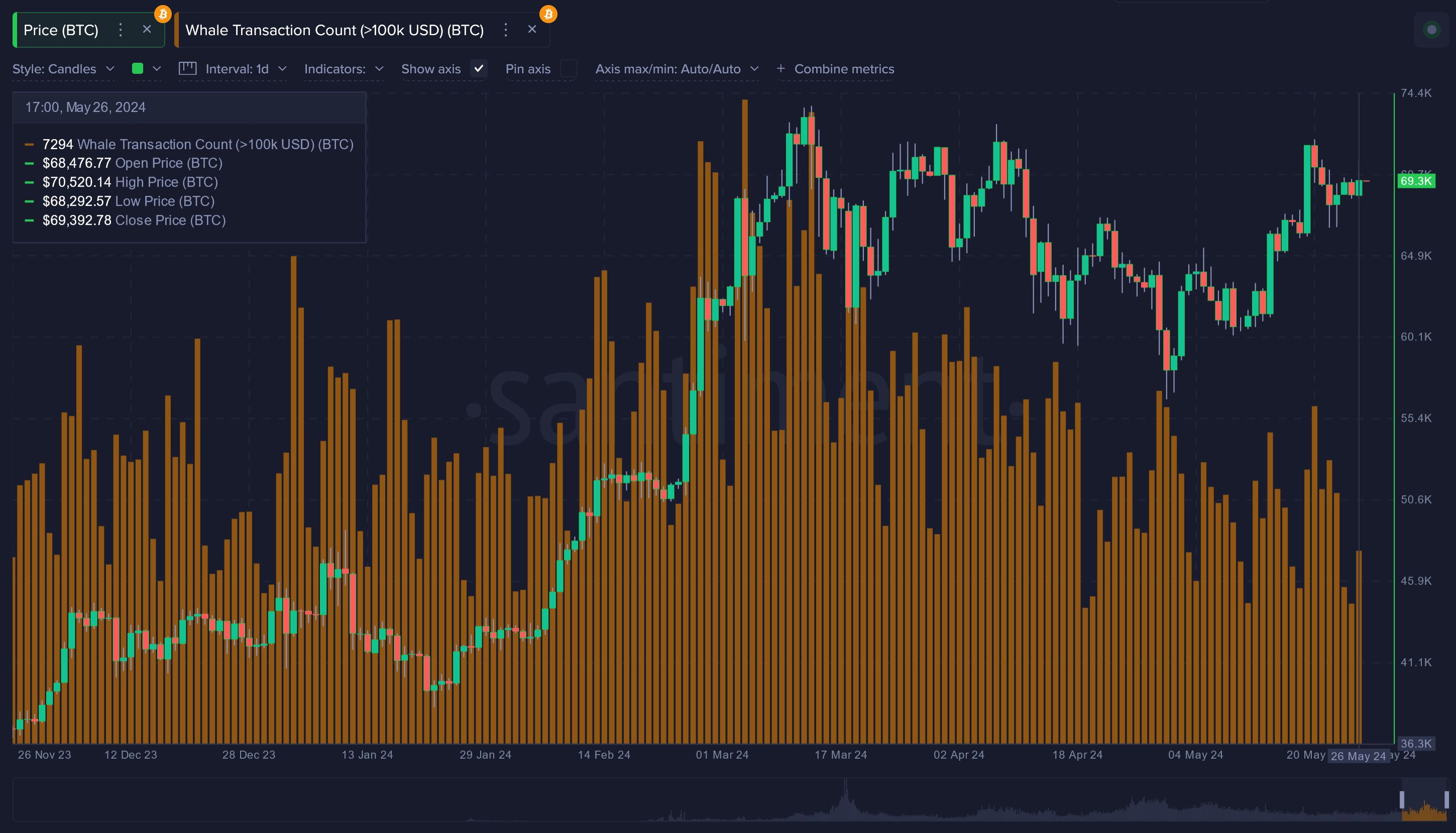Click the Combine metrics button
The width and height of the screenshot is (1456, 833).
click(844, 69)
